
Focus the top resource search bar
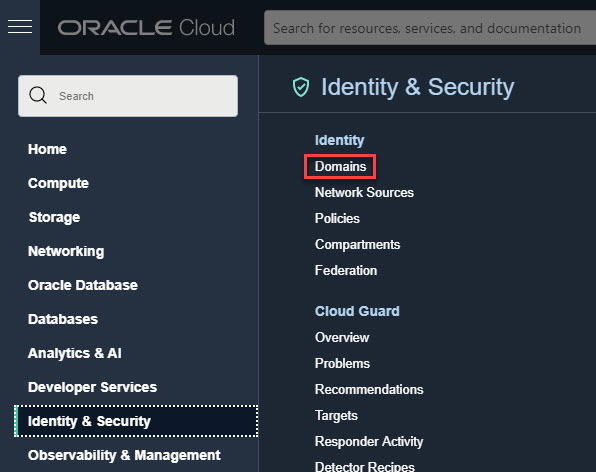(x=430, y=28)
